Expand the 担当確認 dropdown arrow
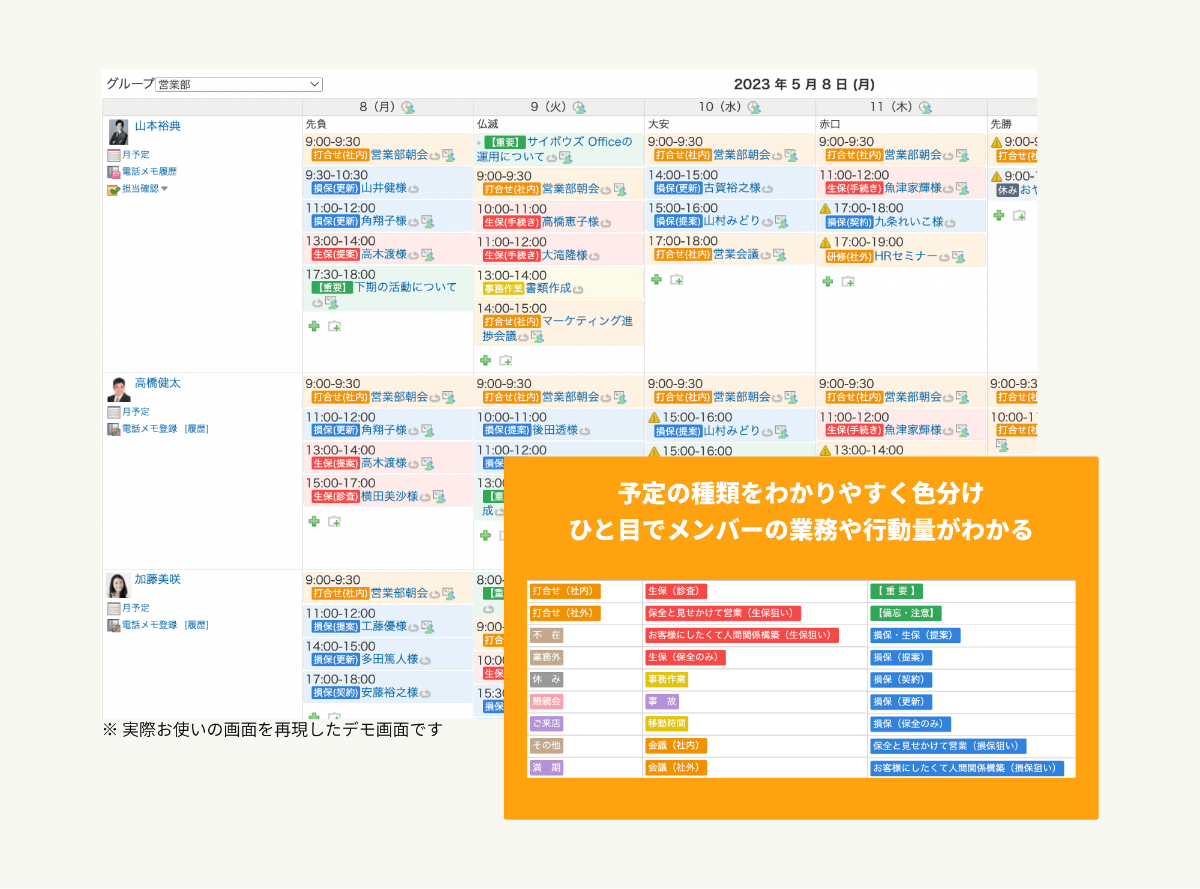Image resolution: width=1200 pixels, height=889 pixels. pos(165,188)
